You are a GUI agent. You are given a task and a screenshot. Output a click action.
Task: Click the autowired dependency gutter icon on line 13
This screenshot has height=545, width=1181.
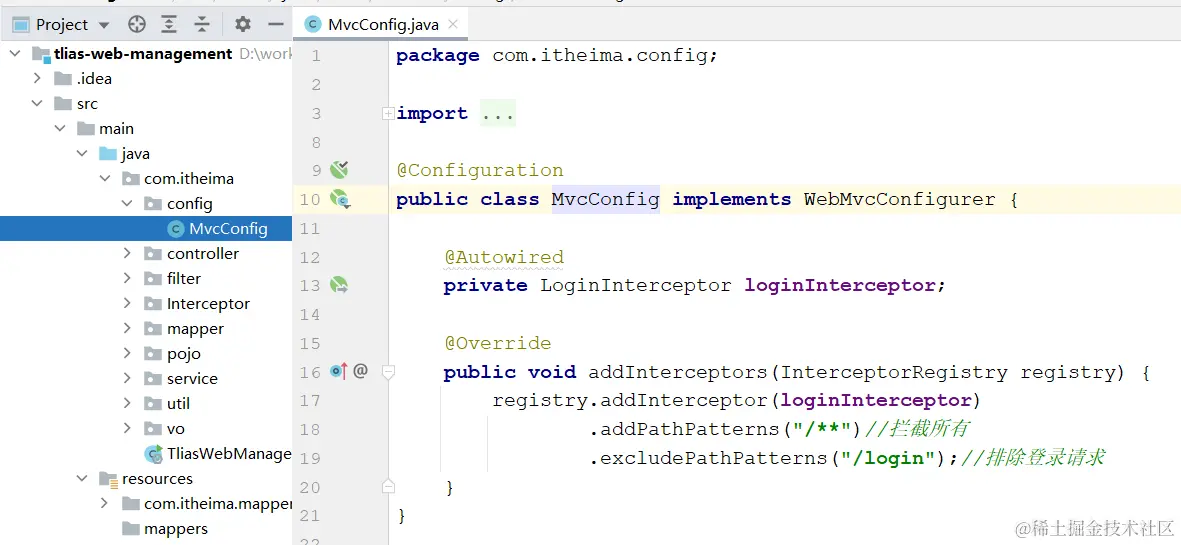tap(339, 285)
